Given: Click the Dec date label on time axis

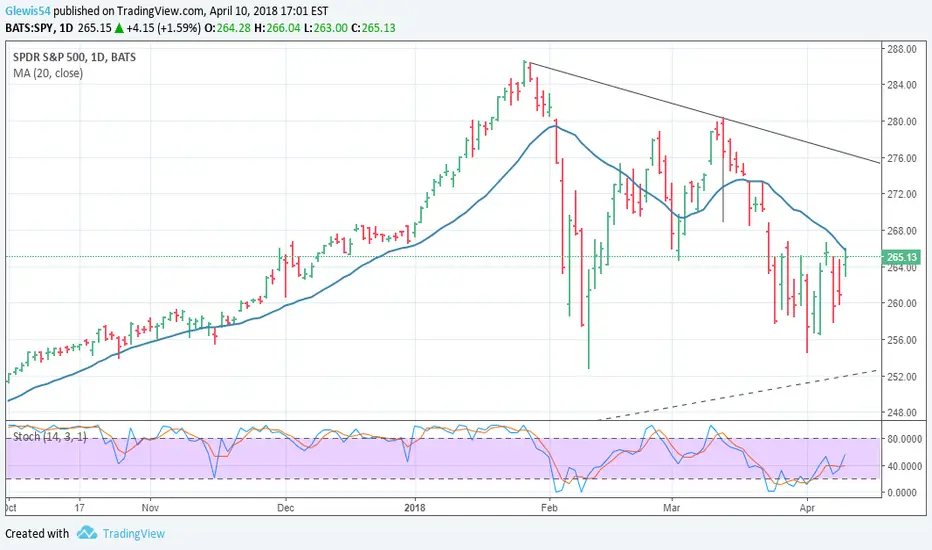Looking at the screenshot, I should click(286, 508).
